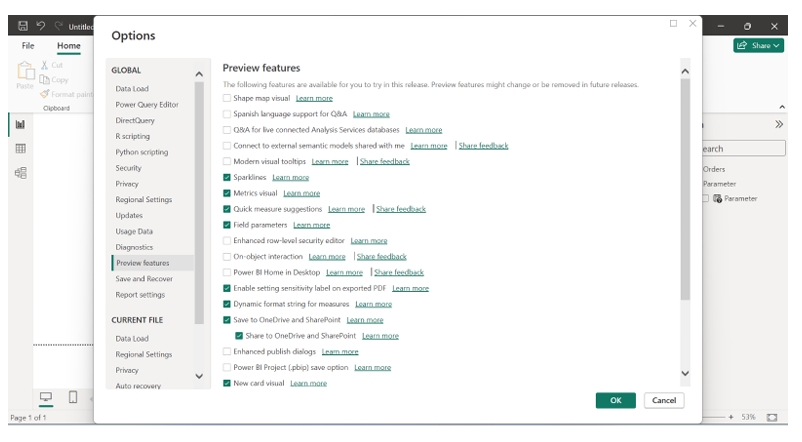Viewport: 802px width, 442px height.
Task: Select Global Data Load option category
Action: [x=132, y=89]
